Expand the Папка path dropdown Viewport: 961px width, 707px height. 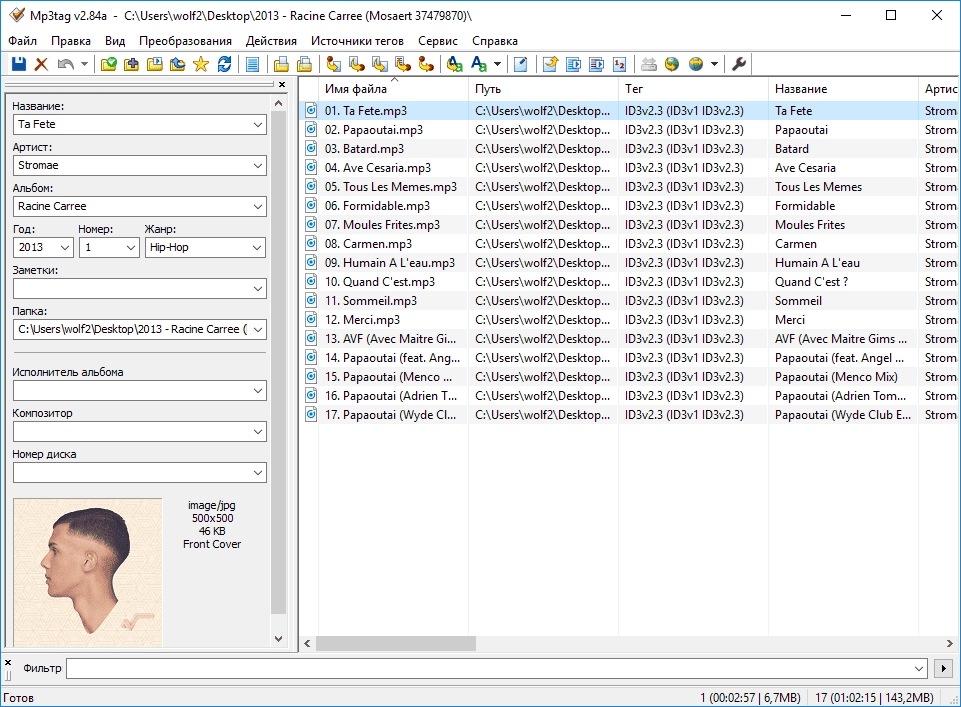point(258,330)
